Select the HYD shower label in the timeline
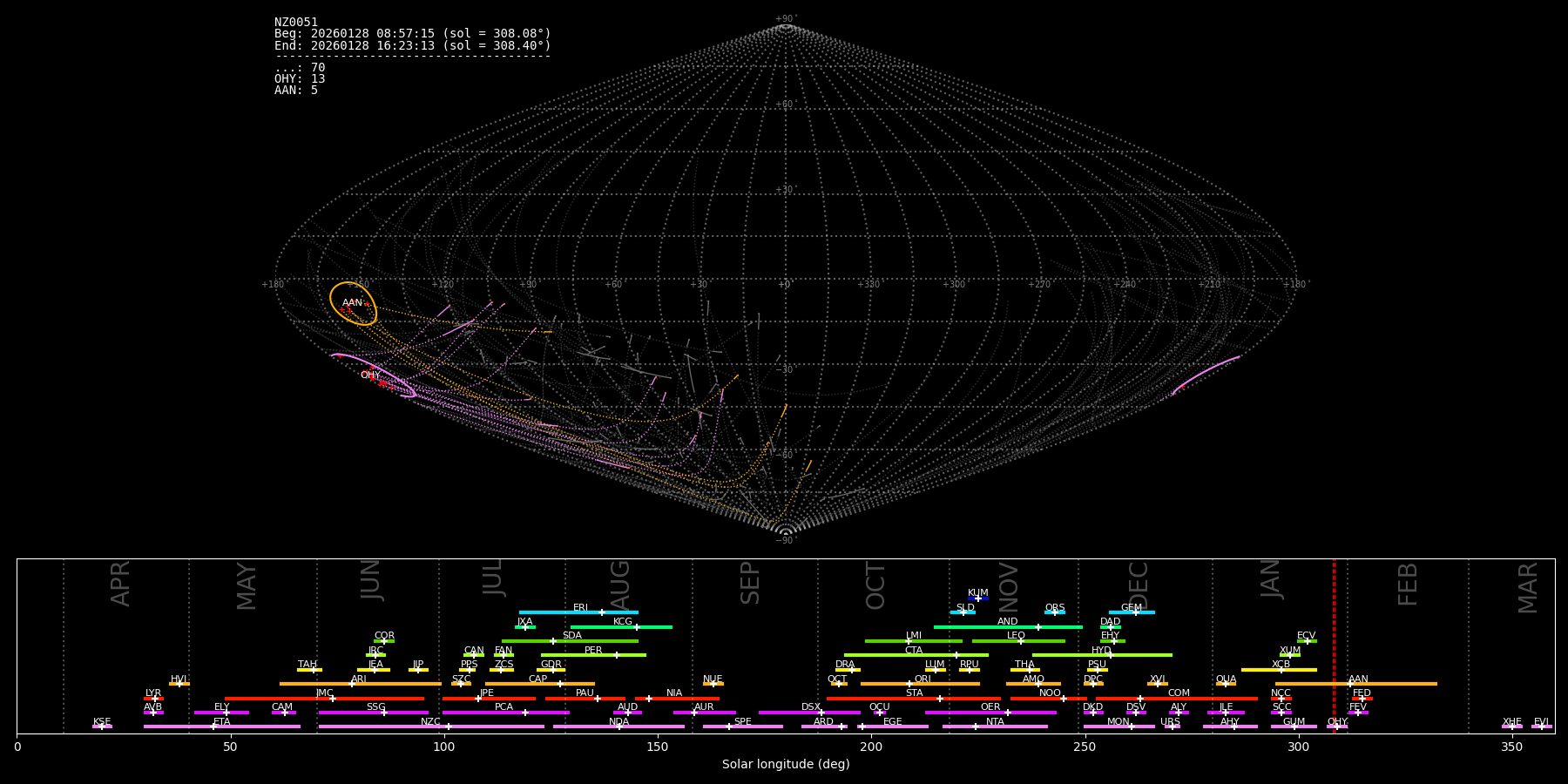The height and width of the screenshot is (784, 1568). point(1101,651)
